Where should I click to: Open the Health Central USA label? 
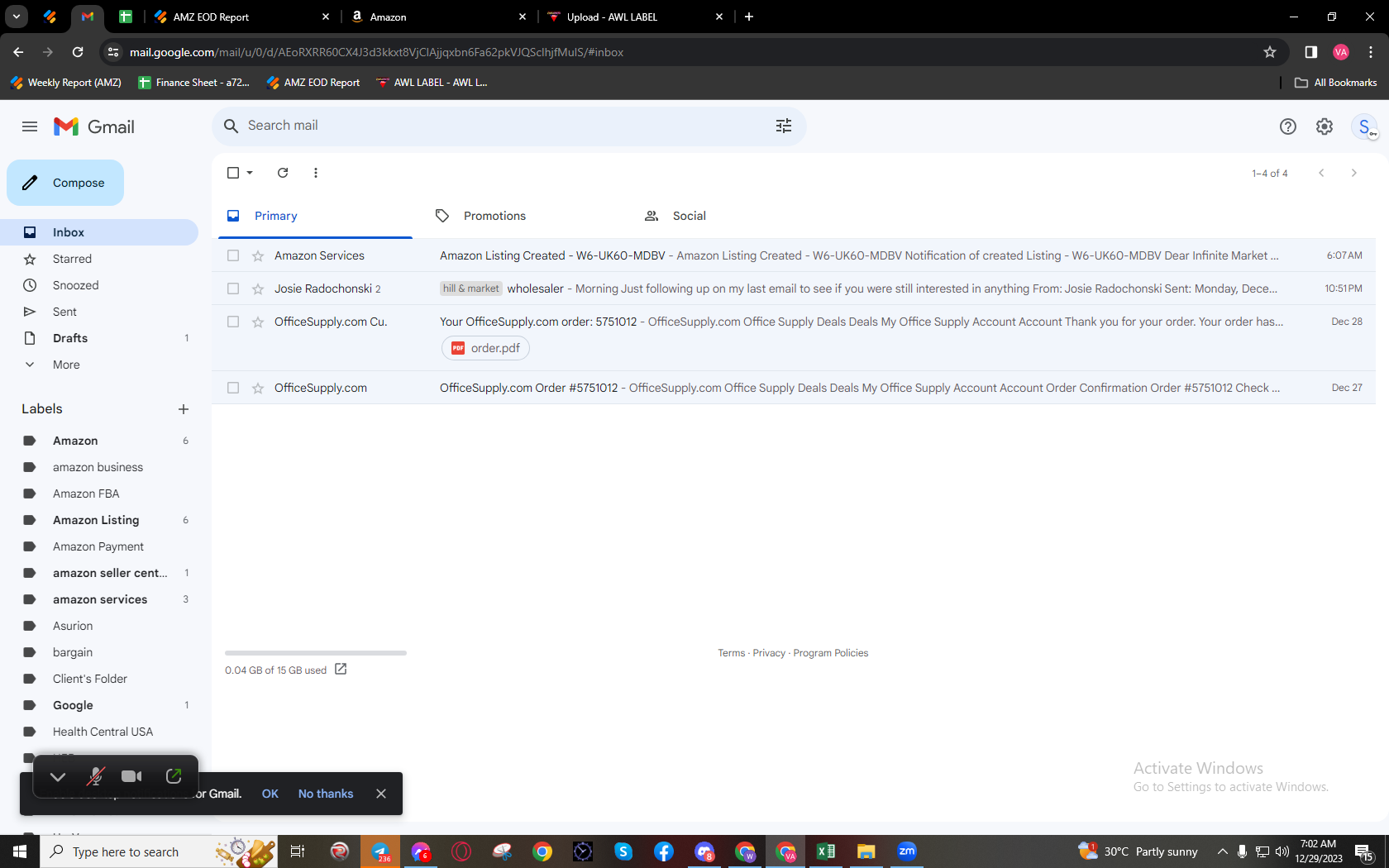[99, 732]
